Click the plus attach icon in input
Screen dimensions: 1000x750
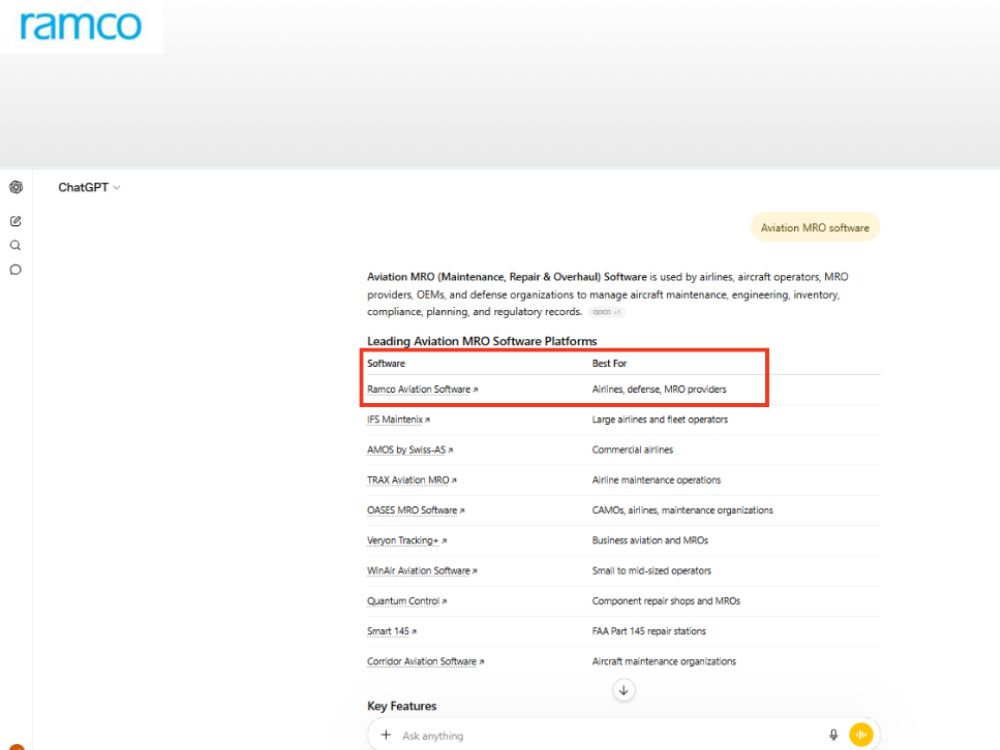point(386,735)
